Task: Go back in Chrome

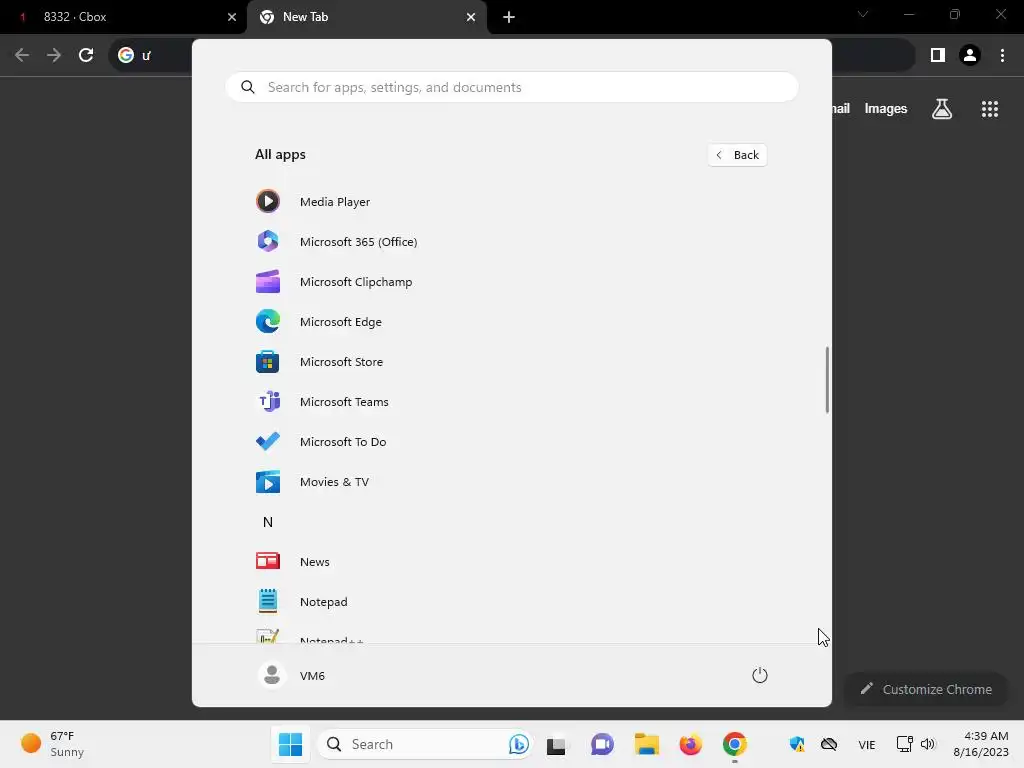Action: pyautogui.click(x=22, y=55)
